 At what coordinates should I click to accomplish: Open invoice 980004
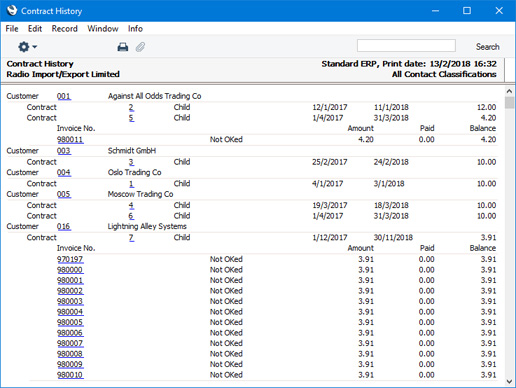point(70,312)
